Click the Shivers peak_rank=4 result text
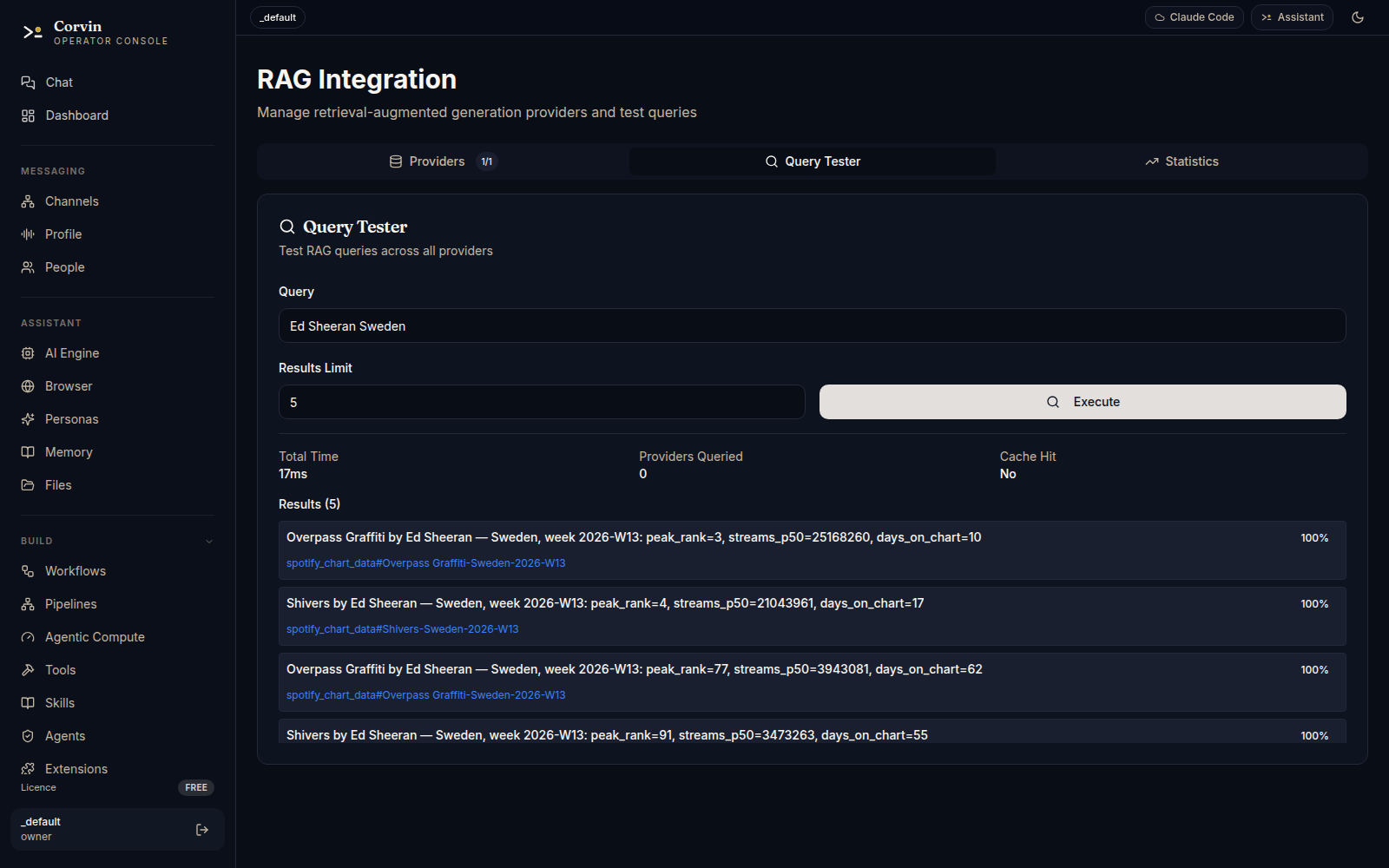Screen dimensions: 1389x868 [605, 603]
